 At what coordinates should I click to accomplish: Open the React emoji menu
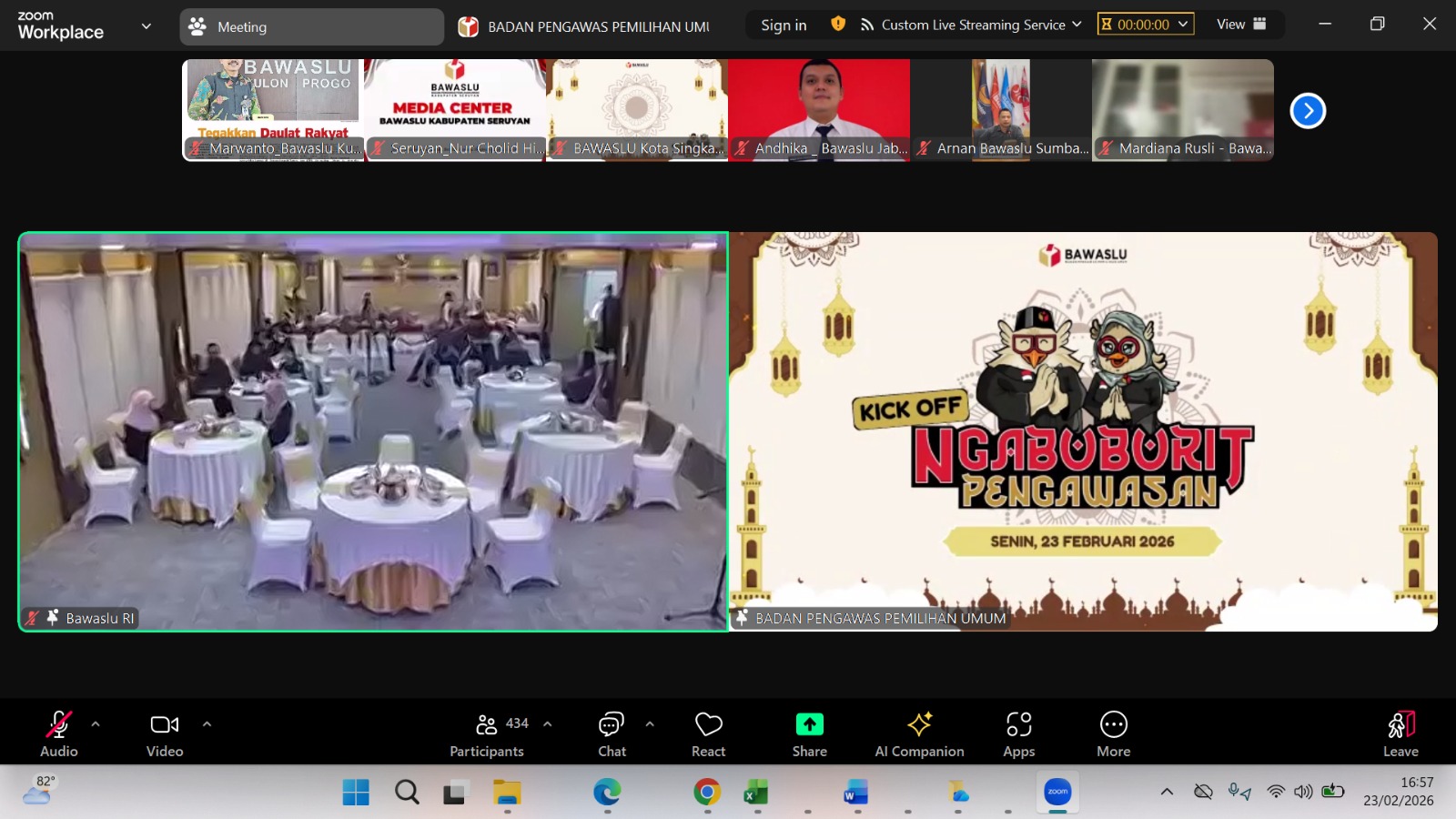pyautogui.click(x=708, y=733)
